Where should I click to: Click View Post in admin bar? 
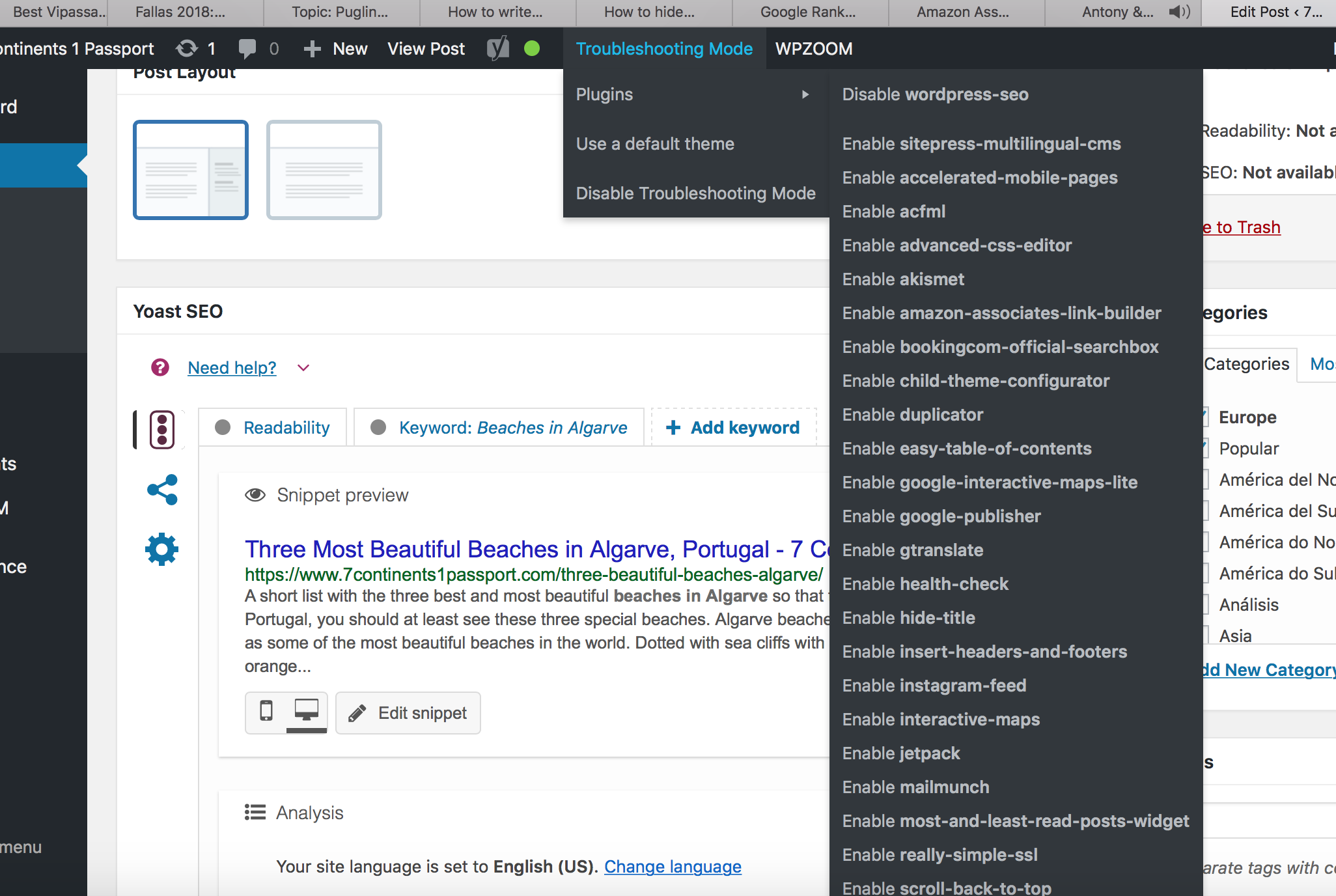coord(426,49)
